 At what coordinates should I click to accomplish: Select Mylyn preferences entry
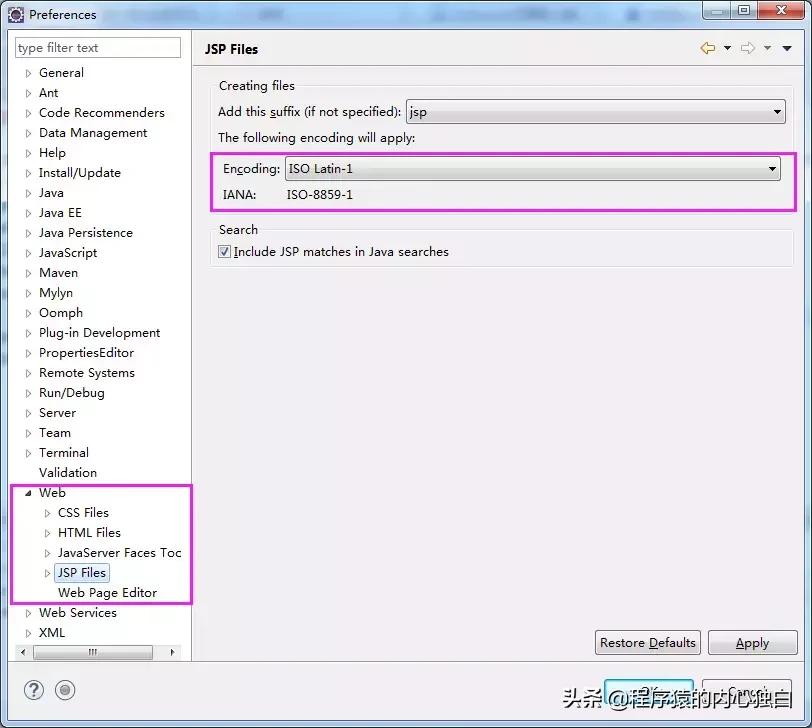(56, 293)
